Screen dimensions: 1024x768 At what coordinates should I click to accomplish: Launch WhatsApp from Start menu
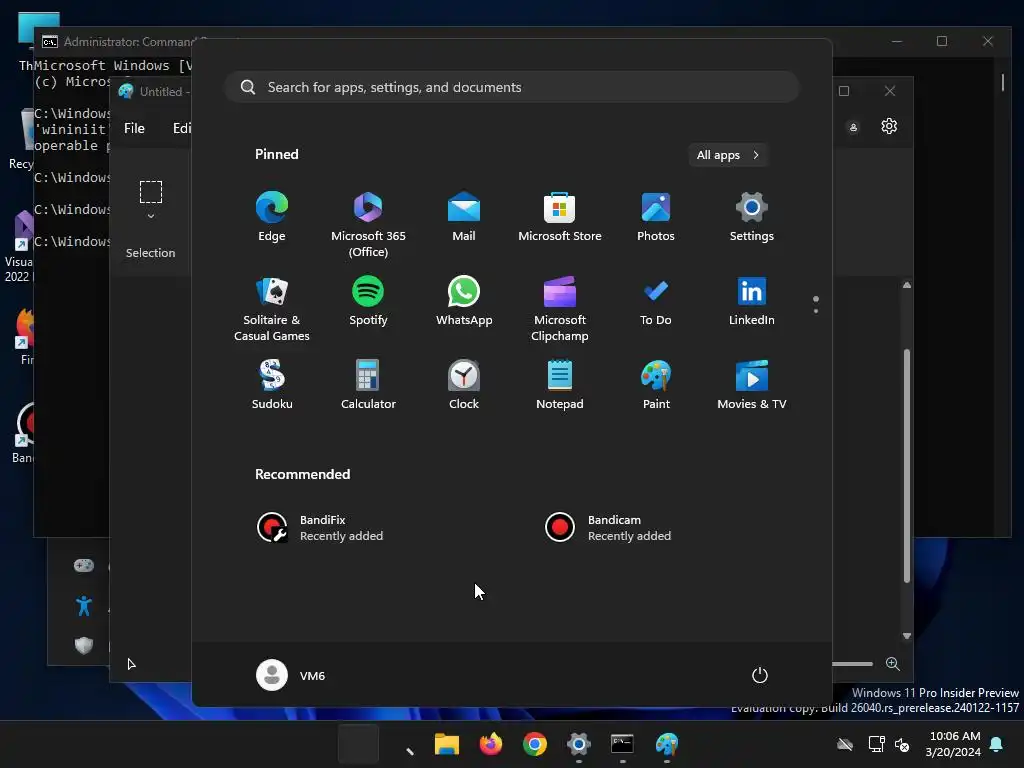click(464, 301)
